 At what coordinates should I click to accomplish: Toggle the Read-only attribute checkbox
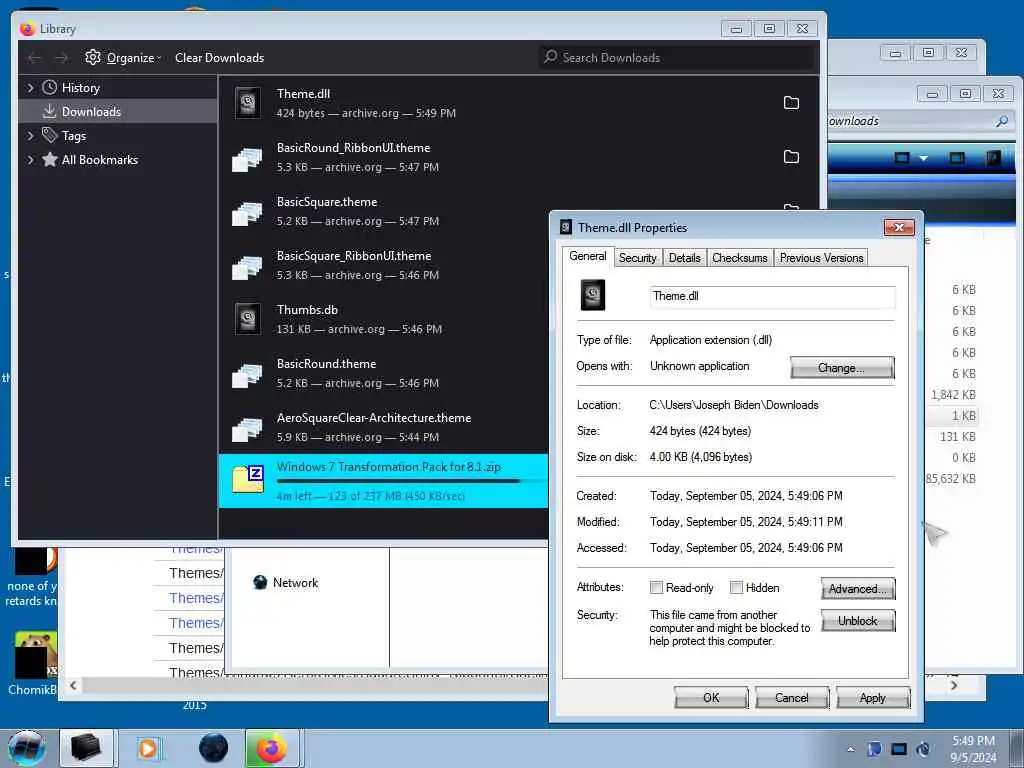click(x=656, y=587)
